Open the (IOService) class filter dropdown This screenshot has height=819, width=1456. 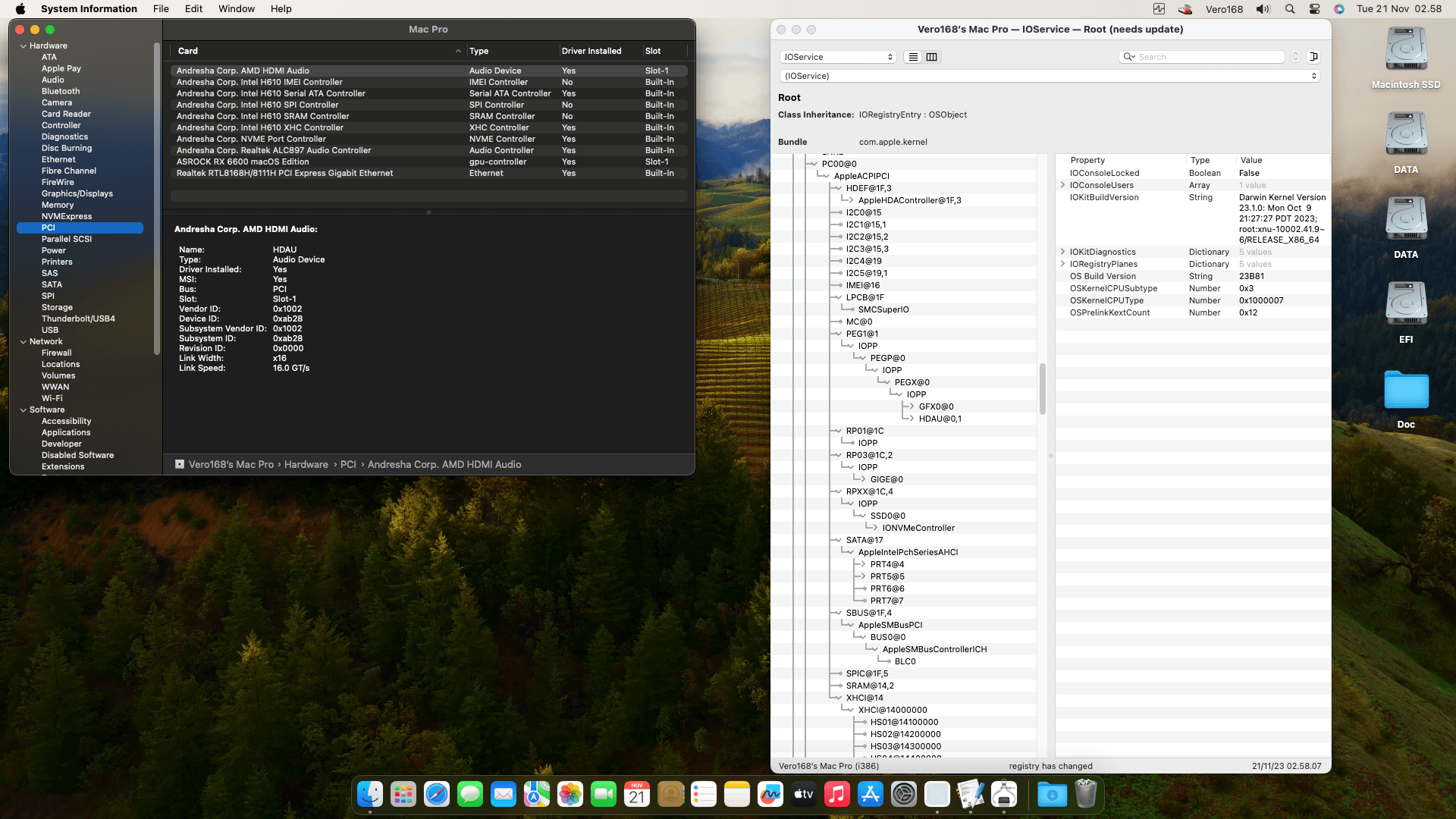(1050, 76)
